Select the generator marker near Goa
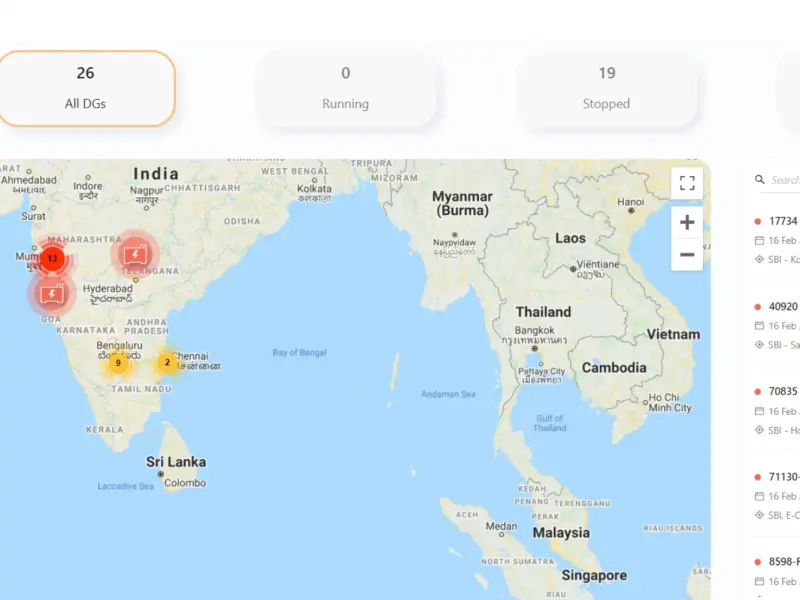 tap(52, 294)
